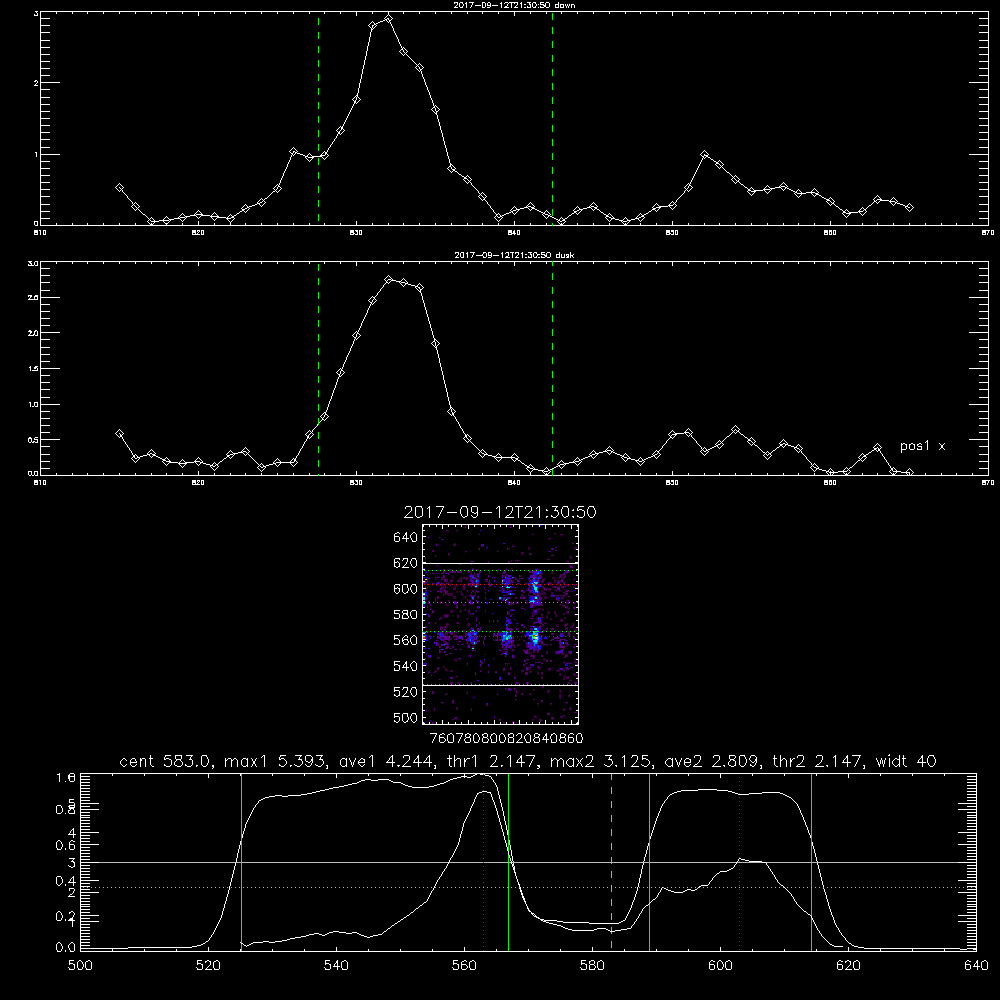The width and height of the screenshot is (1000, 1000).
Task: Click the timestamp title above the detector image
Action: coord(500,512)
